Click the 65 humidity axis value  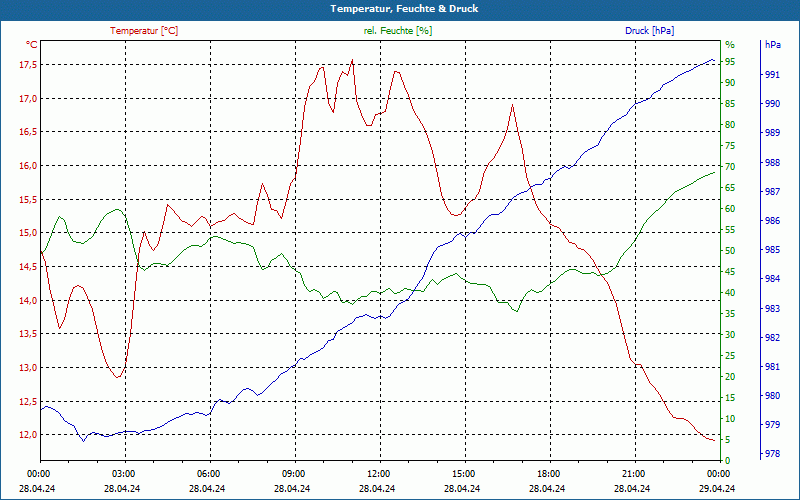pos(730,188)
